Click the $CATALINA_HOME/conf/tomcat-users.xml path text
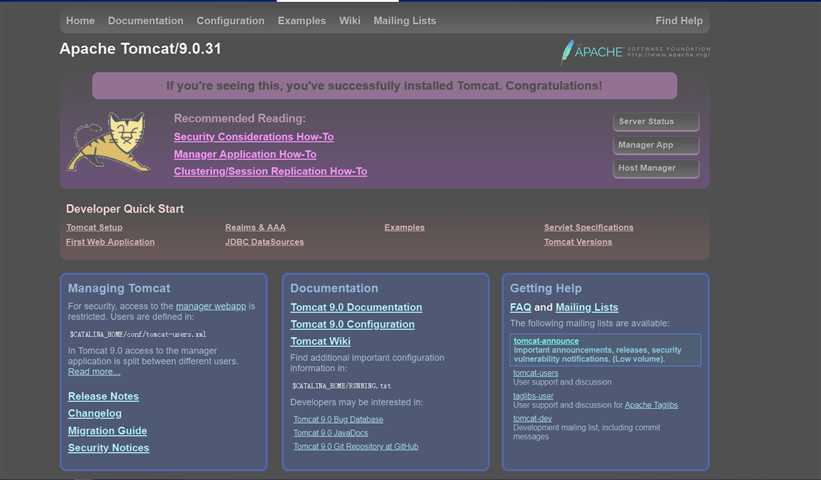The height and width of the screenshot is (480, 821). (x=138, y=334)
